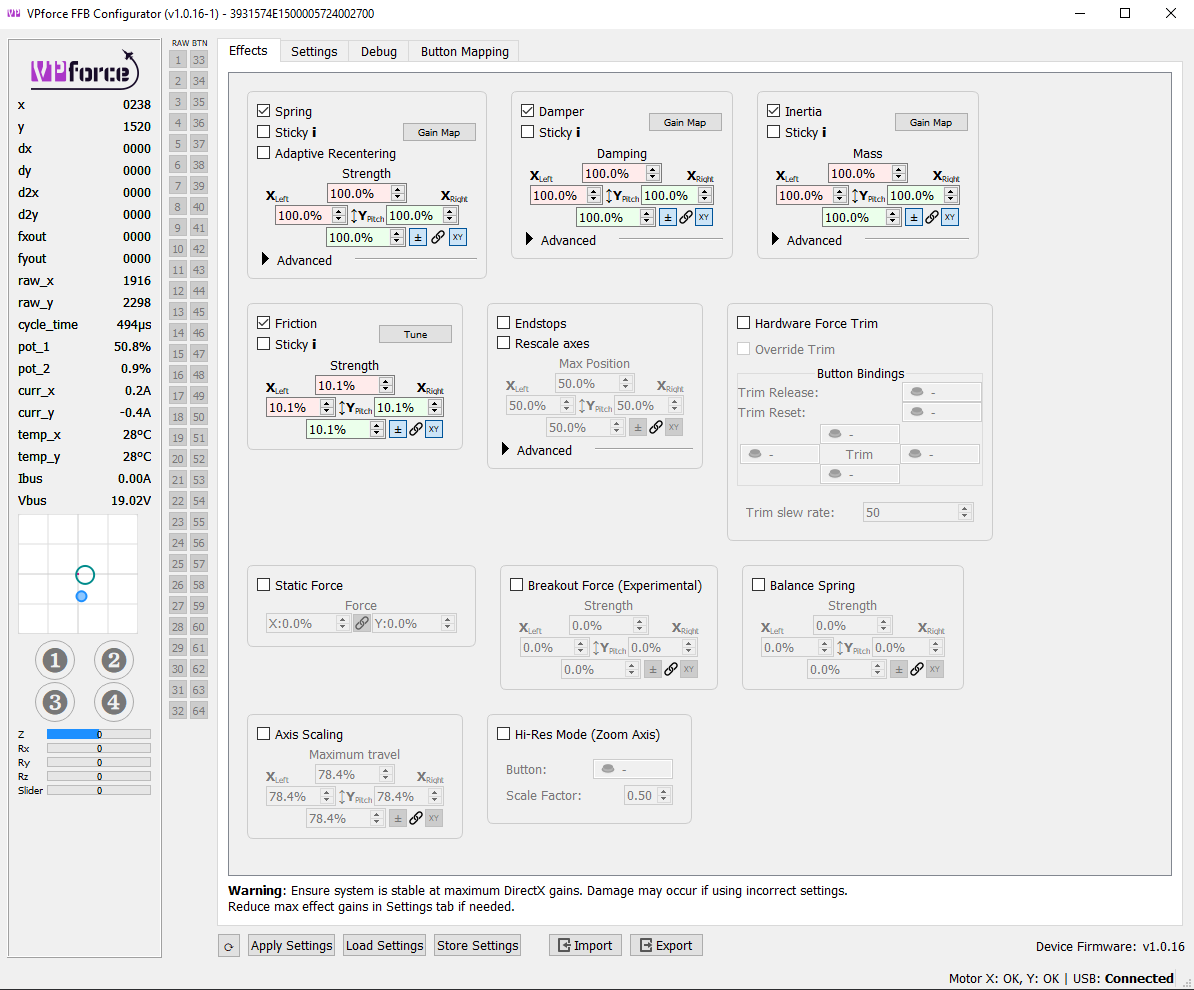The image size is (1194, 990).
Task: Click Store Settings button
Action: (477, 946)
